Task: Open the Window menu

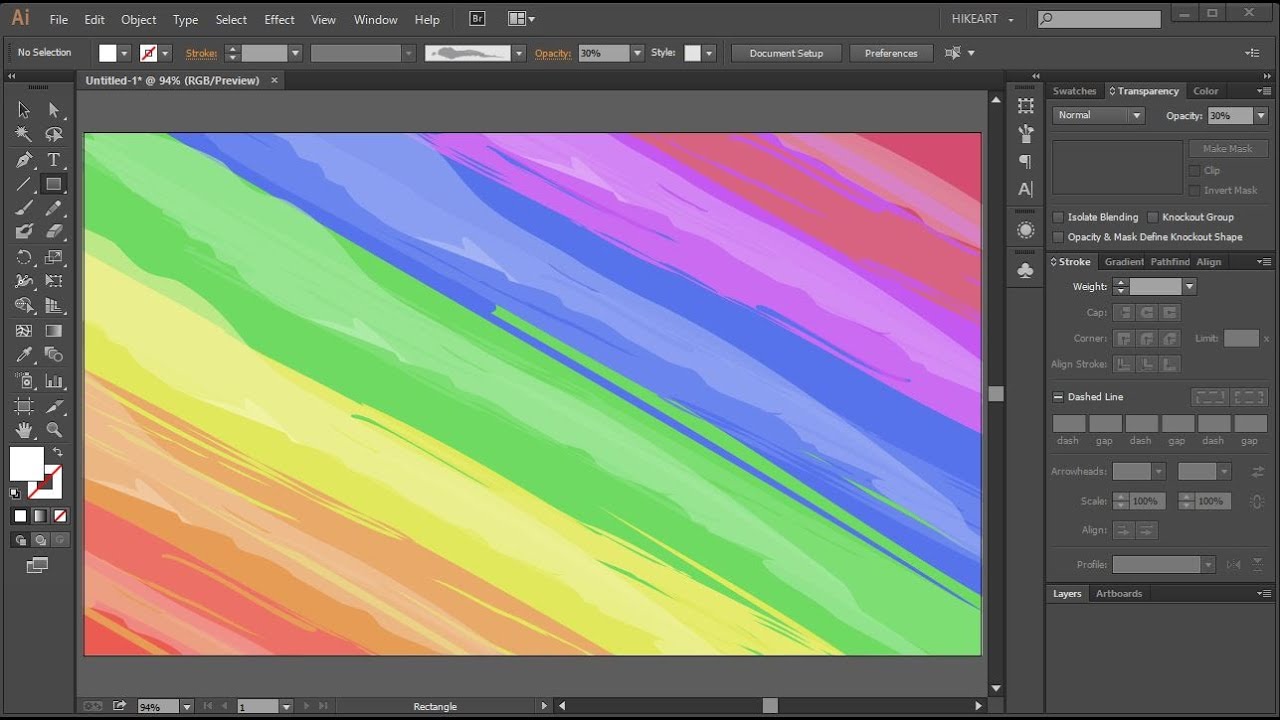Action: pyautogui.click(x=375, y=19)
